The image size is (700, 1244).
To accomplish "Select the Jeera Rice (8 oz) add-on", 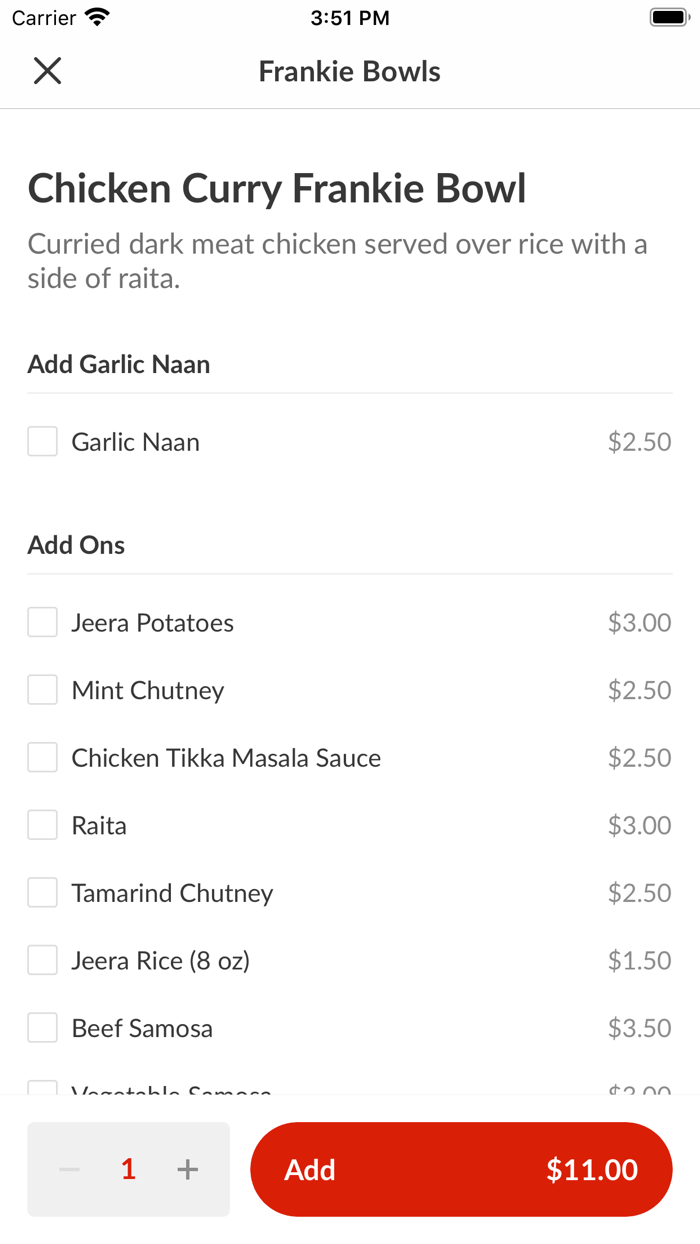I will (41, 959).
